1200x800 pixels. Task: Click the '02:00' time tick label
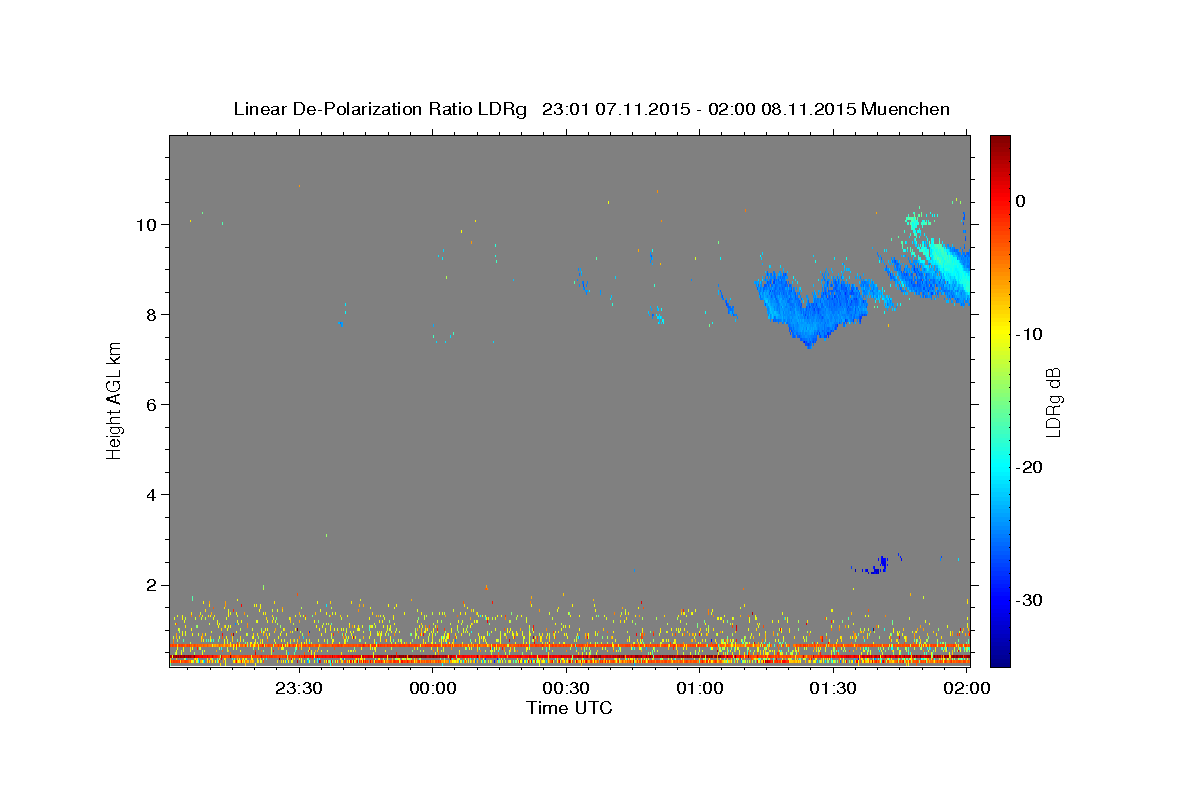966,688
